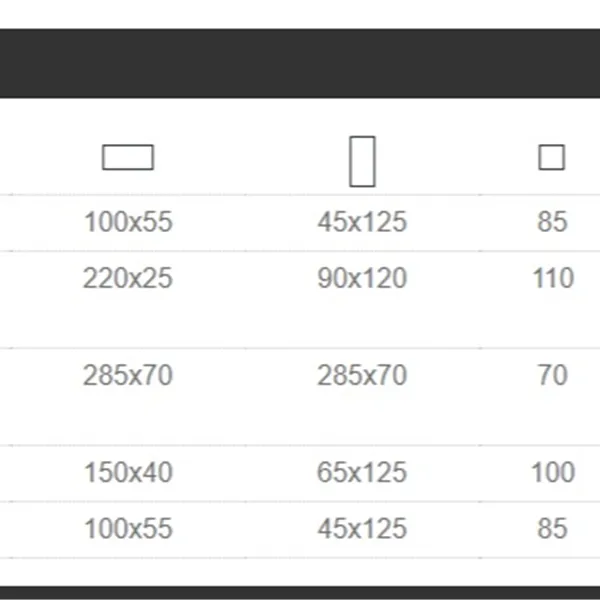The width and height of the screenshot is (600, 600).
Task: Pick the standalone 70 value in square column
Action: coord(552,376)
